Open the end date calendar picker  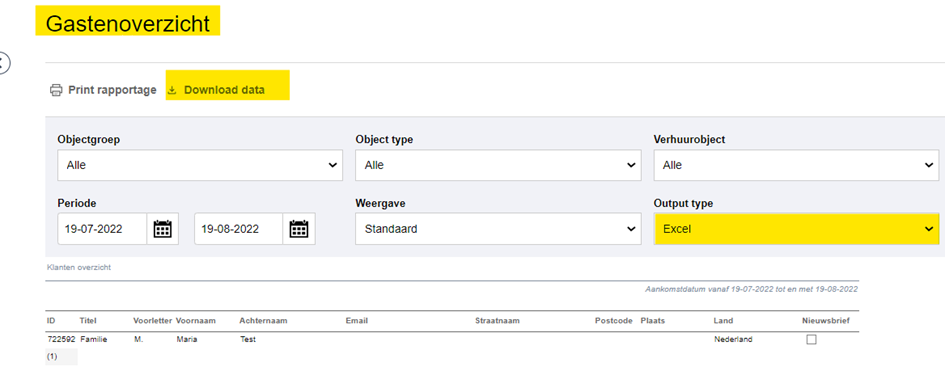point(299,229)
